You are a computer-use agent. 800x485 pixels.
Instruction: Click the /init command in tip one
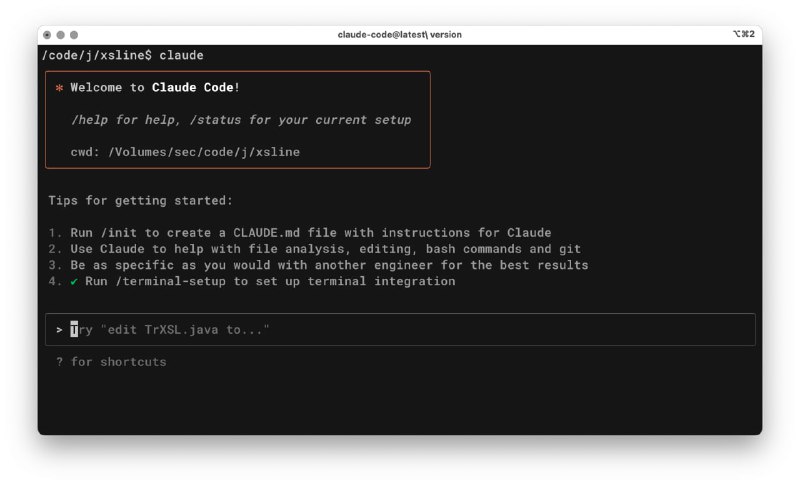119,233
